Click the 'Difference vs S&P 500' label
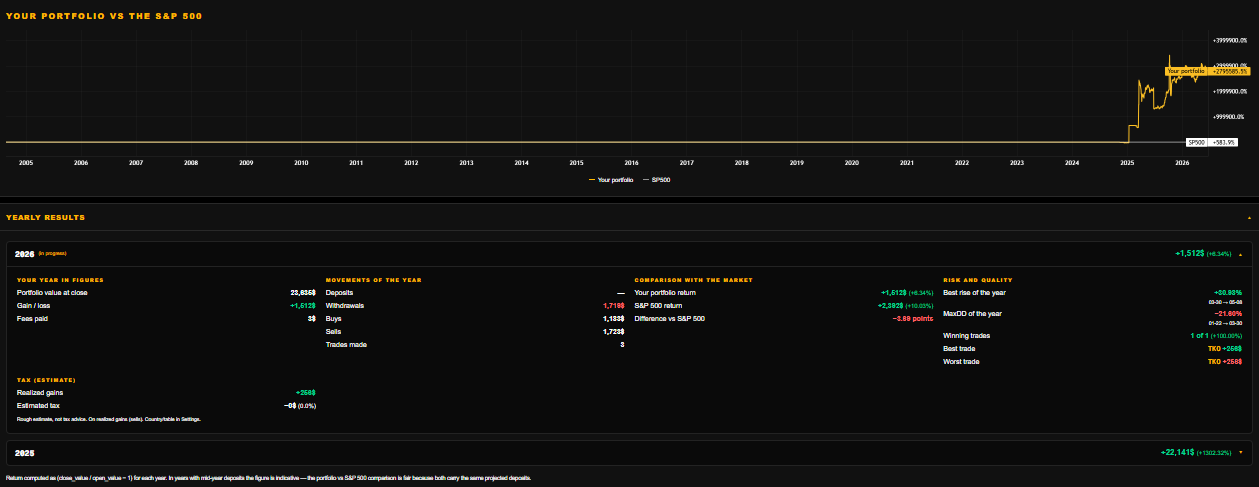1259x487 pixels. pos(670,318)
